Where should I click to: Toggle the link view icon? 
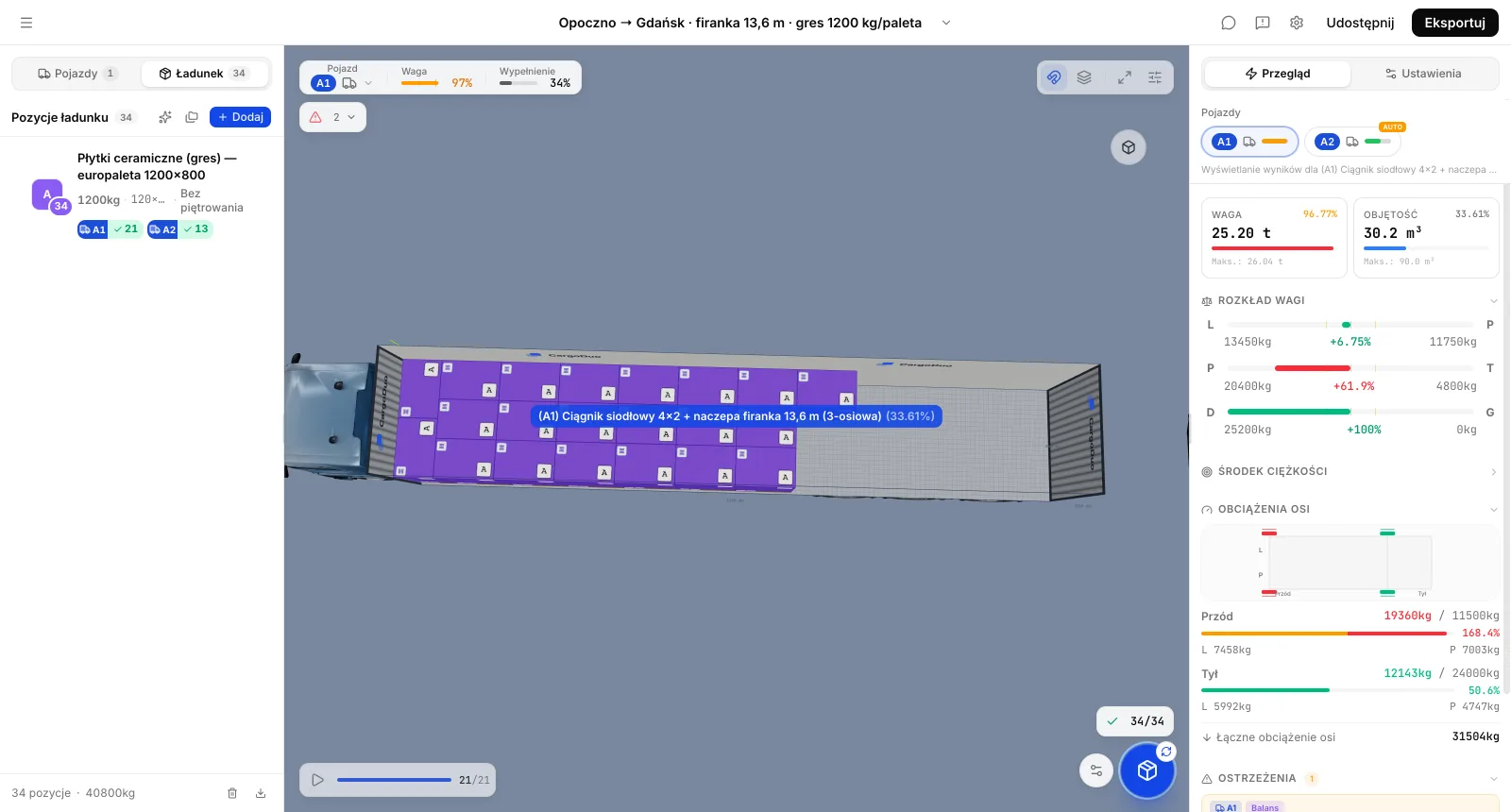[x=1054, y=77]
